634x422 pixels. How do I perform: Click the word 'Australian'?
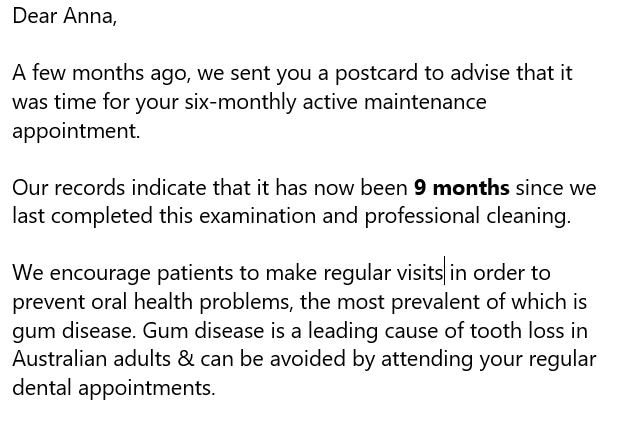tap(59, 359)
